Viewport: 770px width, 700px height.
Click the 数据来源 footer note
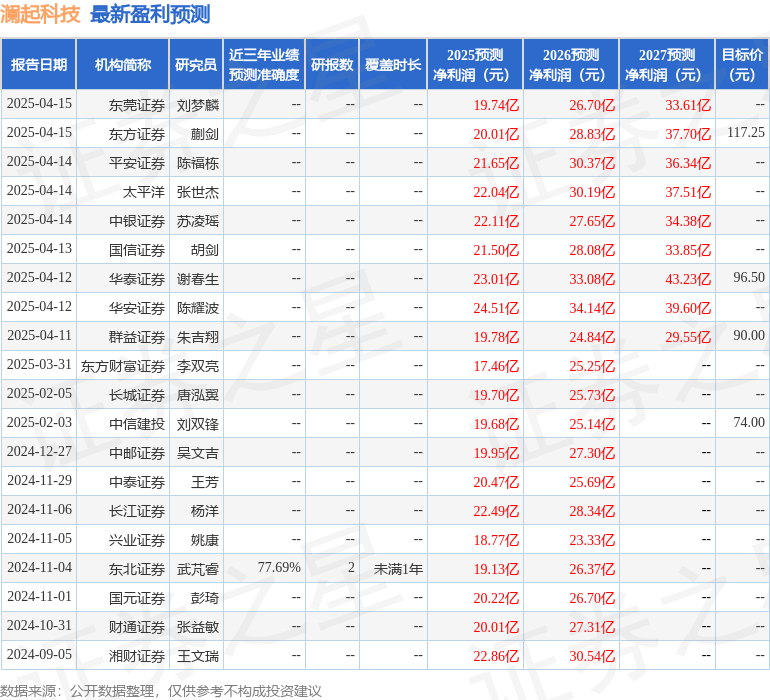(160, 691)
